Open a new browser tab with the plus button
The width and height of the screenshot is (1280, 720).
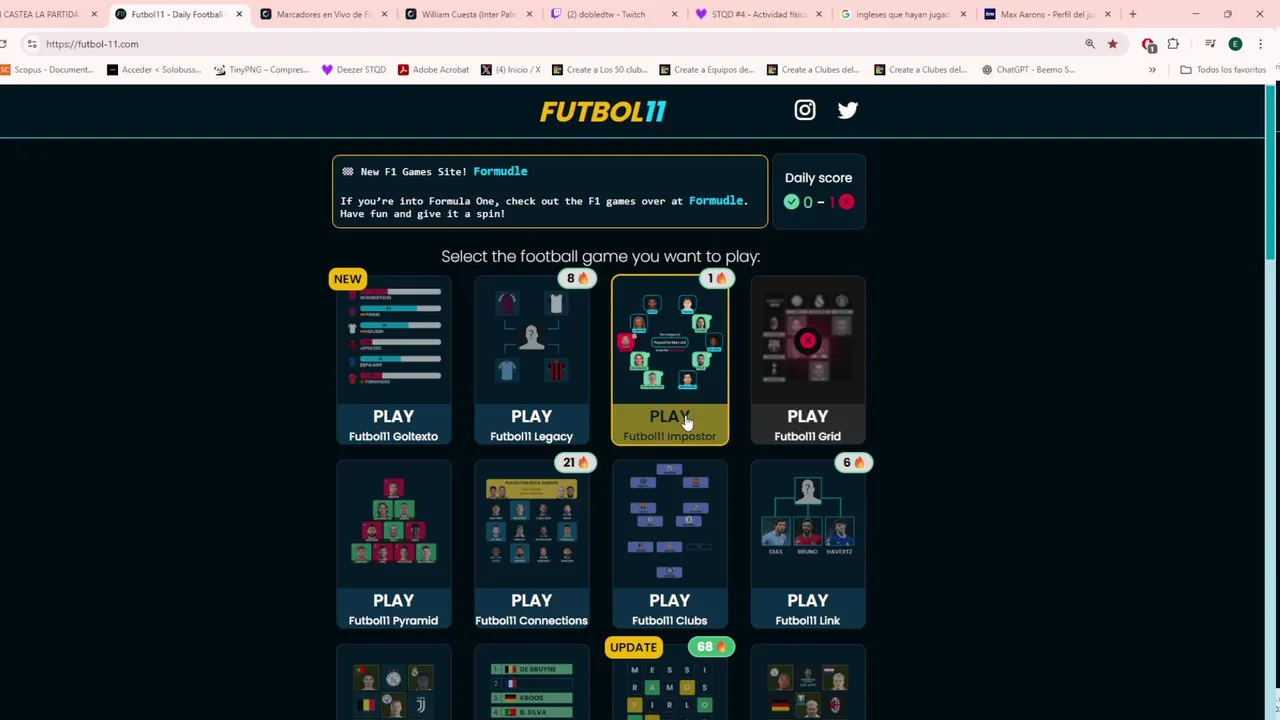(x=1132, y=14)
